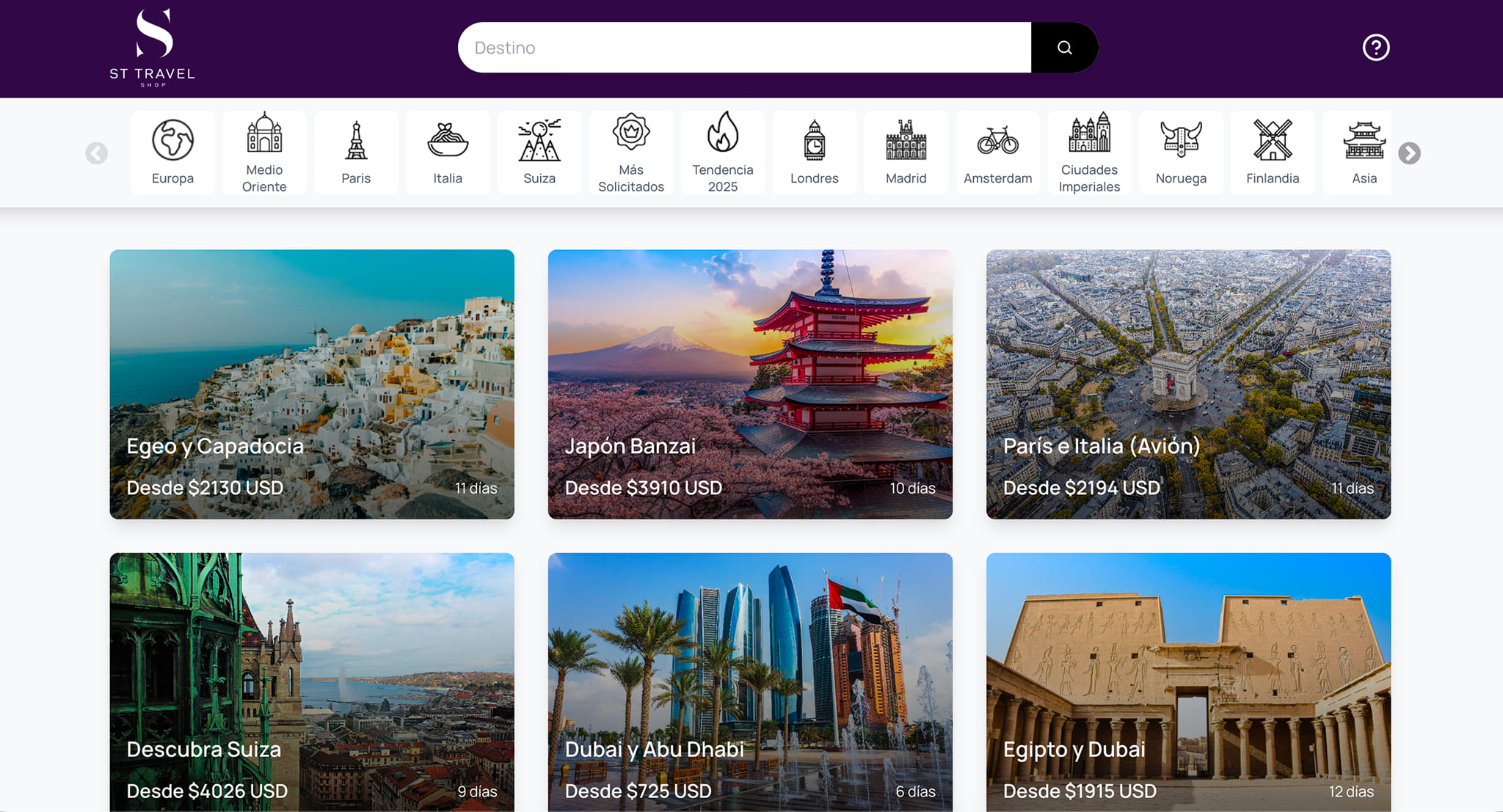View the Dubai y Abu Dhabi package
The width and height of the screenshot is (1503, 812).
(x=750, y=682)
